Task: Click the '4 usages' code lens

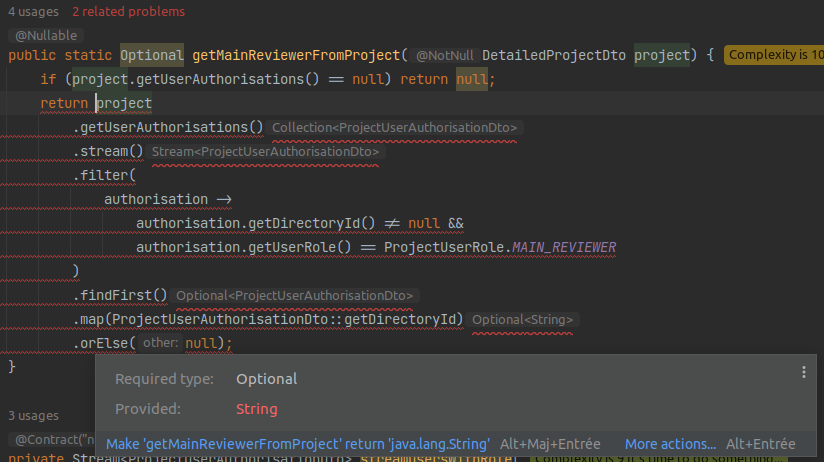Action: [x=34, y=12]
